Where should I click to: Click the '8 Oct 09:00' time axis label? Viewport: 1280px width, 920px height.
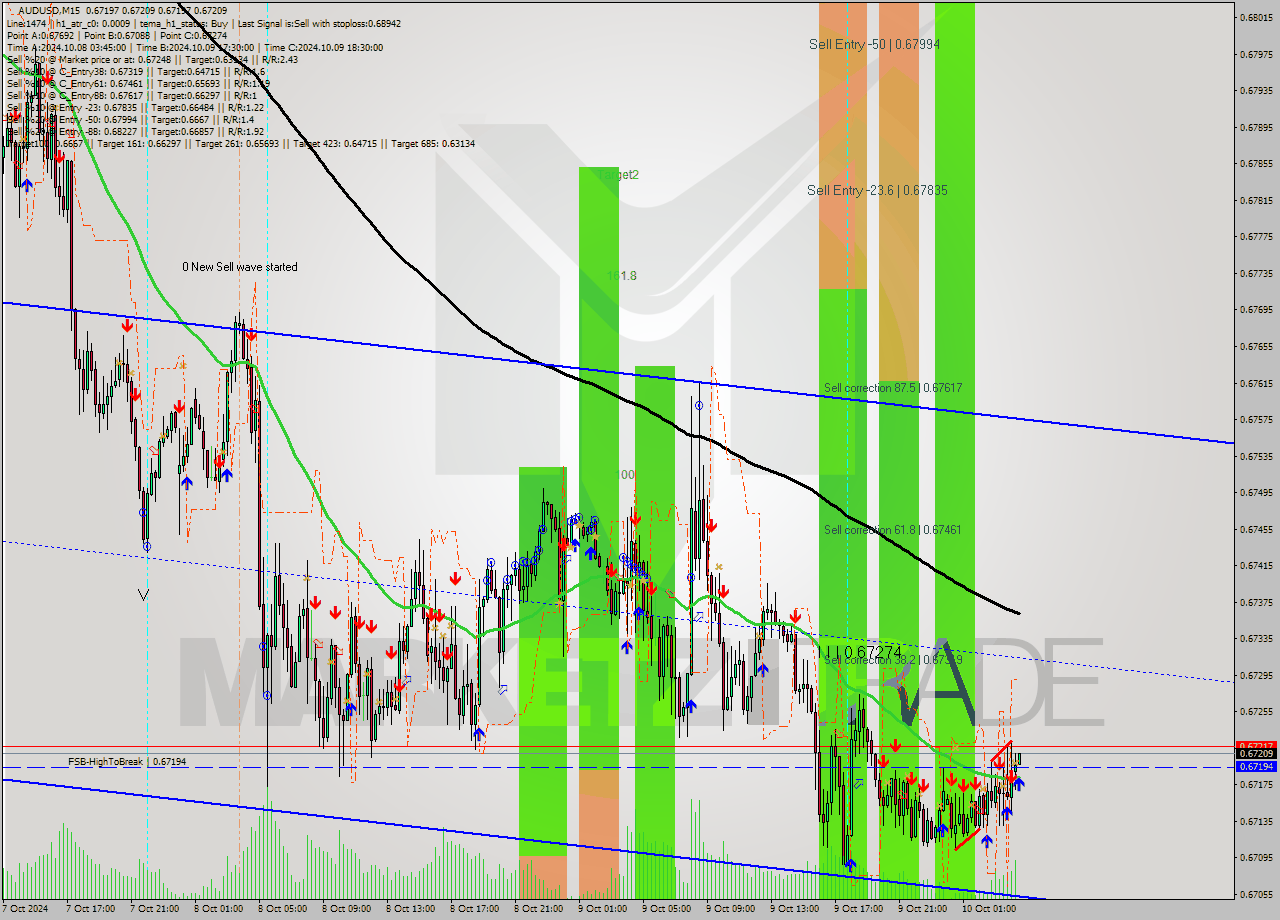pos(346,909)
